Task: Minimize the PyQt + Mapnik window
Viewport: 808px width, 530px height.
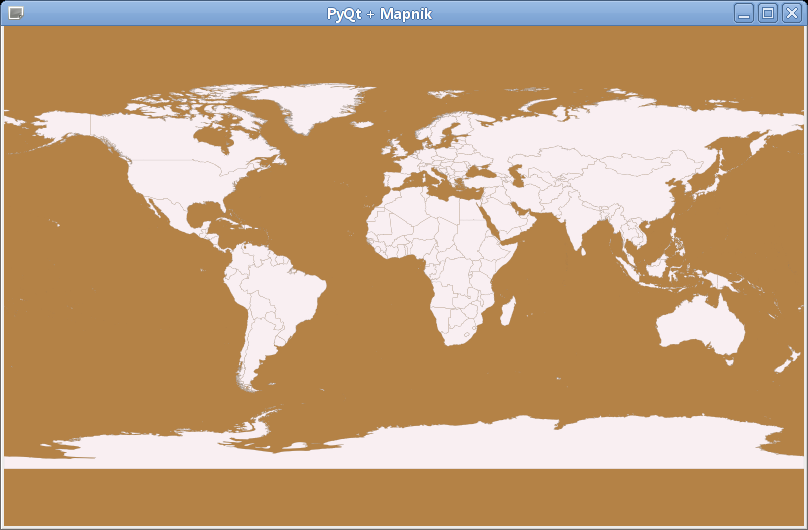Action: (x=744, y=13)
